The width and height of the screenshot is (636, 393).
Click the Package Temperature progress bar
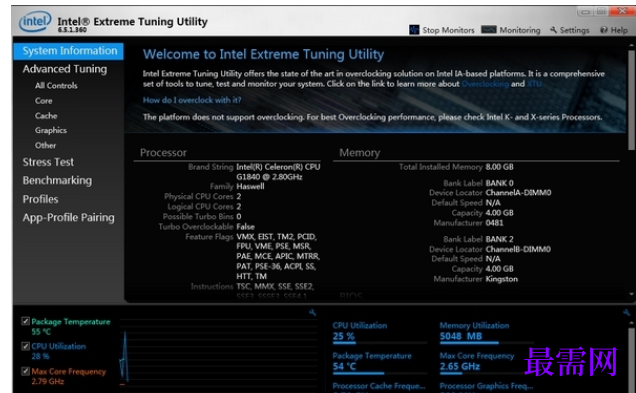[380, 373]
